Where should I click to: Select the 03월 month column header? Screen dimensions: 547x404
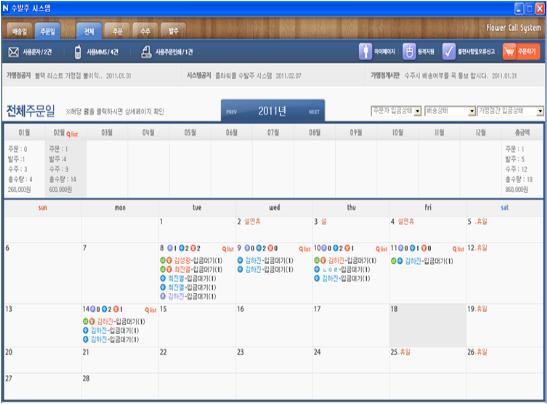[107, 133]
